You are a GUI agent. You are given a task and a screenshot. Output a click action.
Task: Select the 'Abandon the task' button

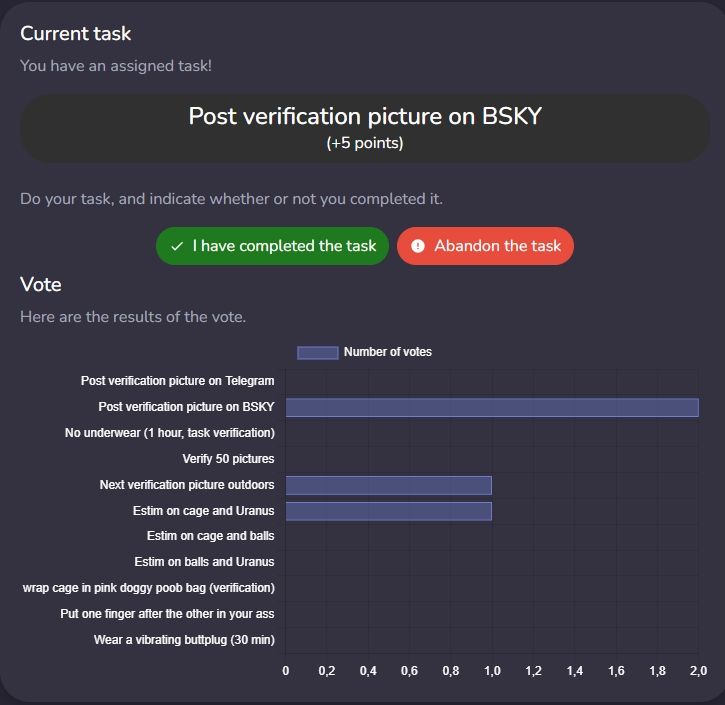[485, 246]
